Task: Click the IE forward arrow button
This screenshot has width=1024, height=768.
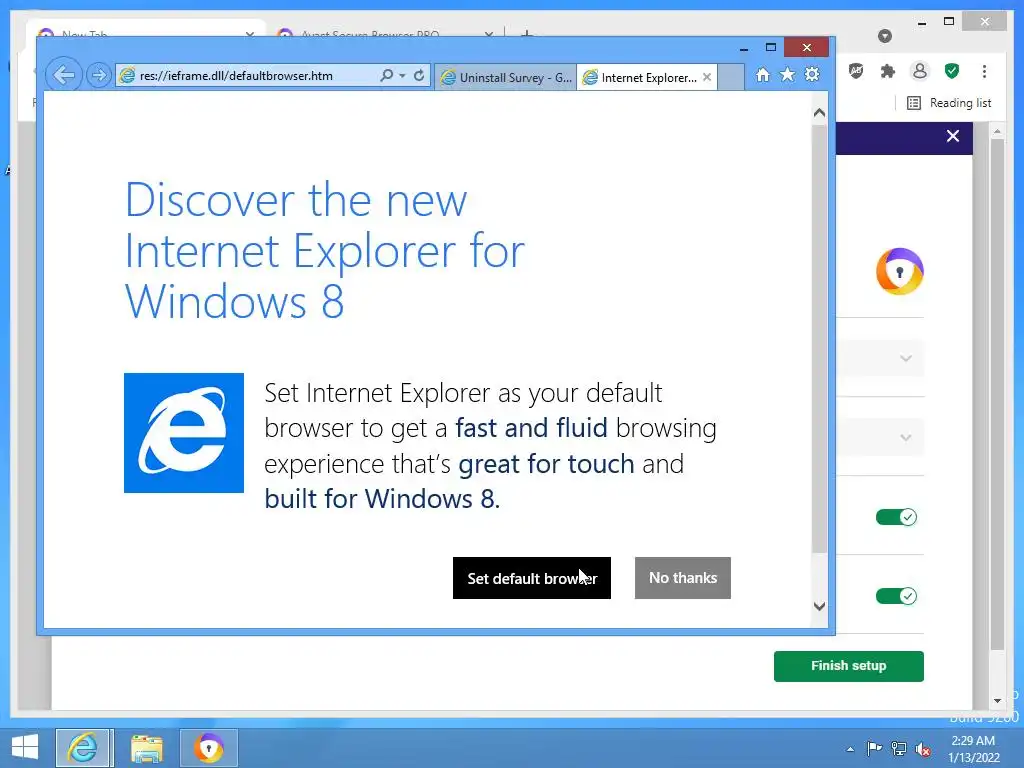Action: pyautogui.click(x=99, y=76)
